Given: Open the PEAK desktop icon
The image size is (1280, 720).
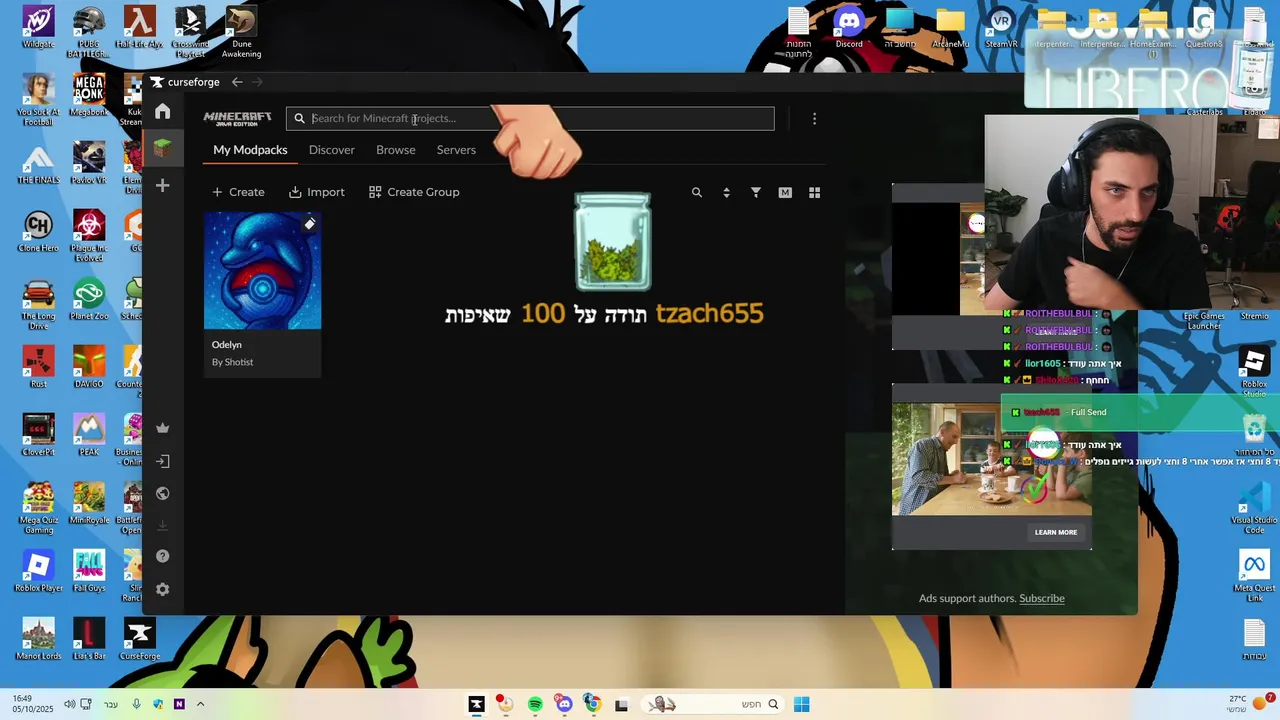Looking at the screenshot, I should pos(88,436).
